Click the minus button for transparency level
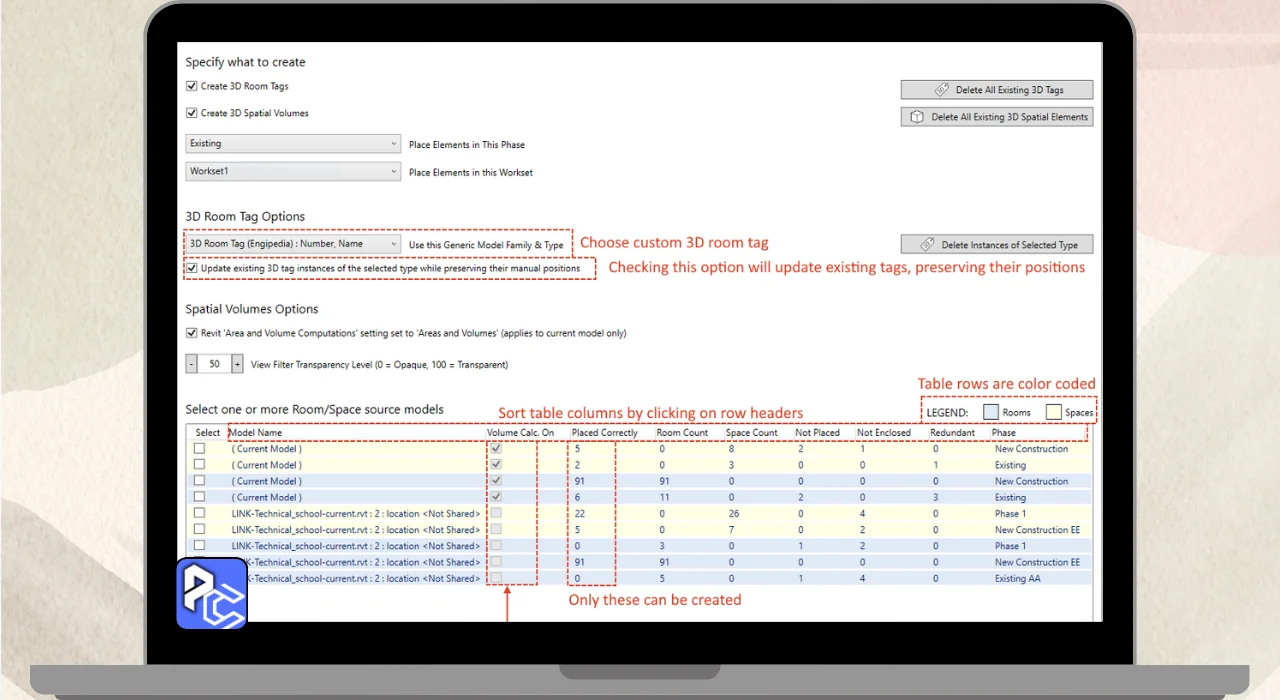This screenshot has height=700, width=1280. pyautogui.click(x=191, y=365)
